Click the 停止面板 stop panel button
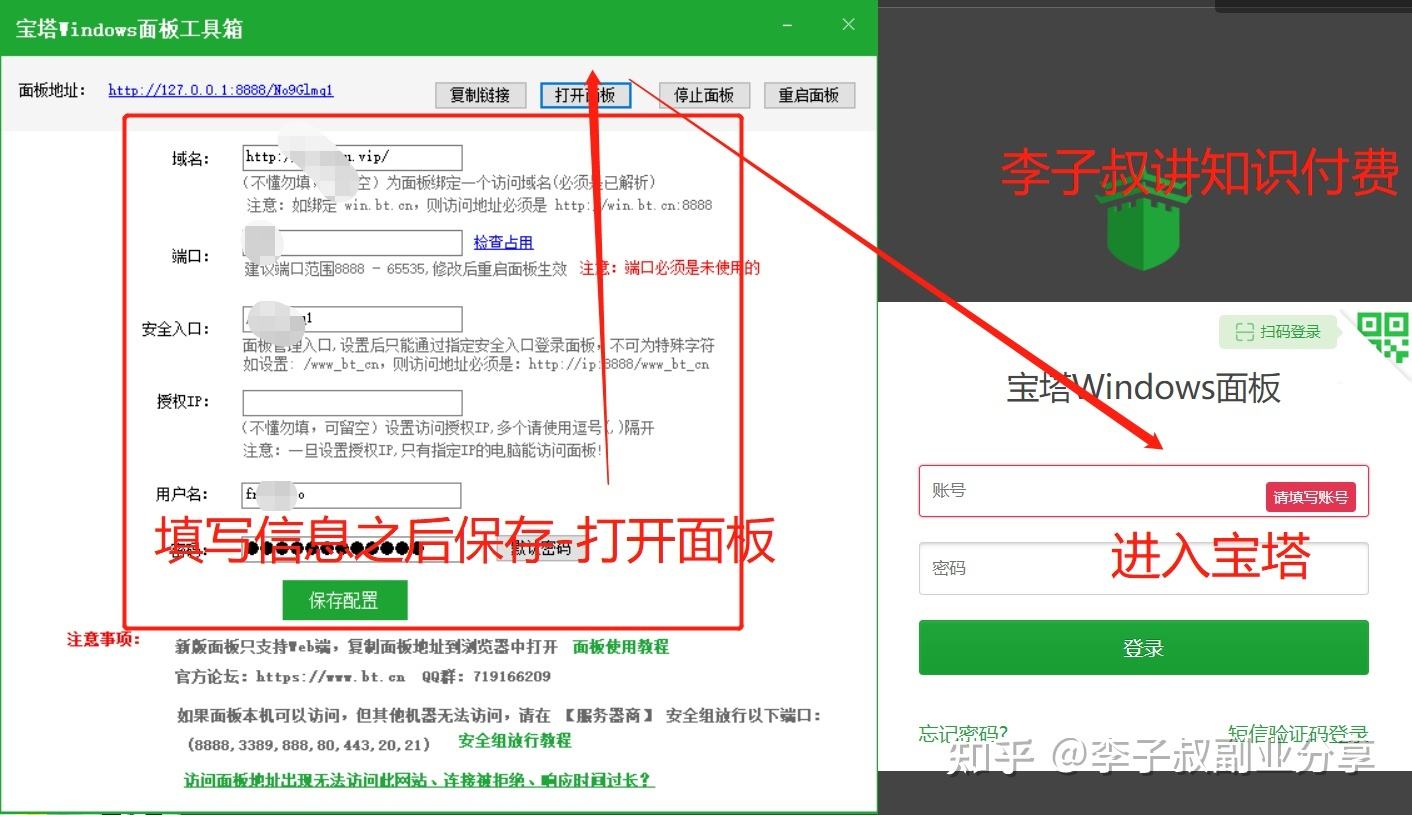The height and width of the screenshot is (815, 1412). pyautogui.click(x=704, y=95)
